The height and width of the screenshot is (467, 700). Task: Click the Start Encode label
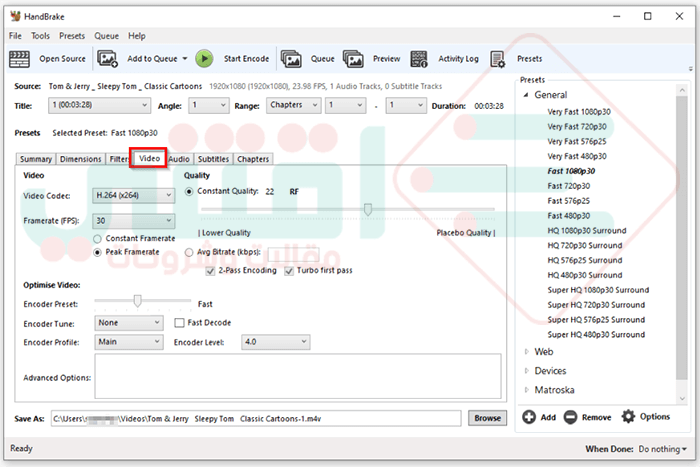pos(246,59)
